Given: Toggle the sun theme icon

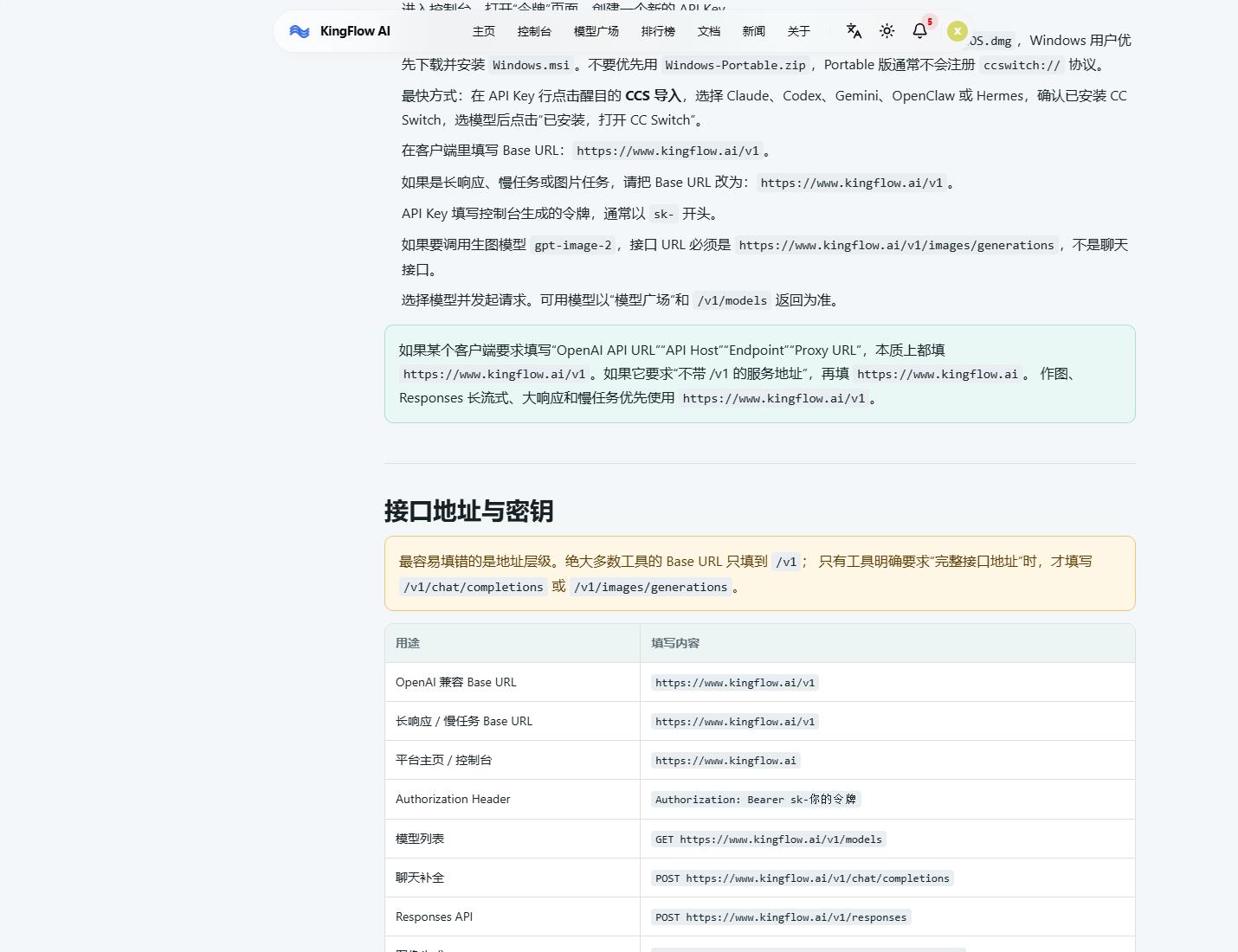Looking at the screenshot, I should click(887, 31).
